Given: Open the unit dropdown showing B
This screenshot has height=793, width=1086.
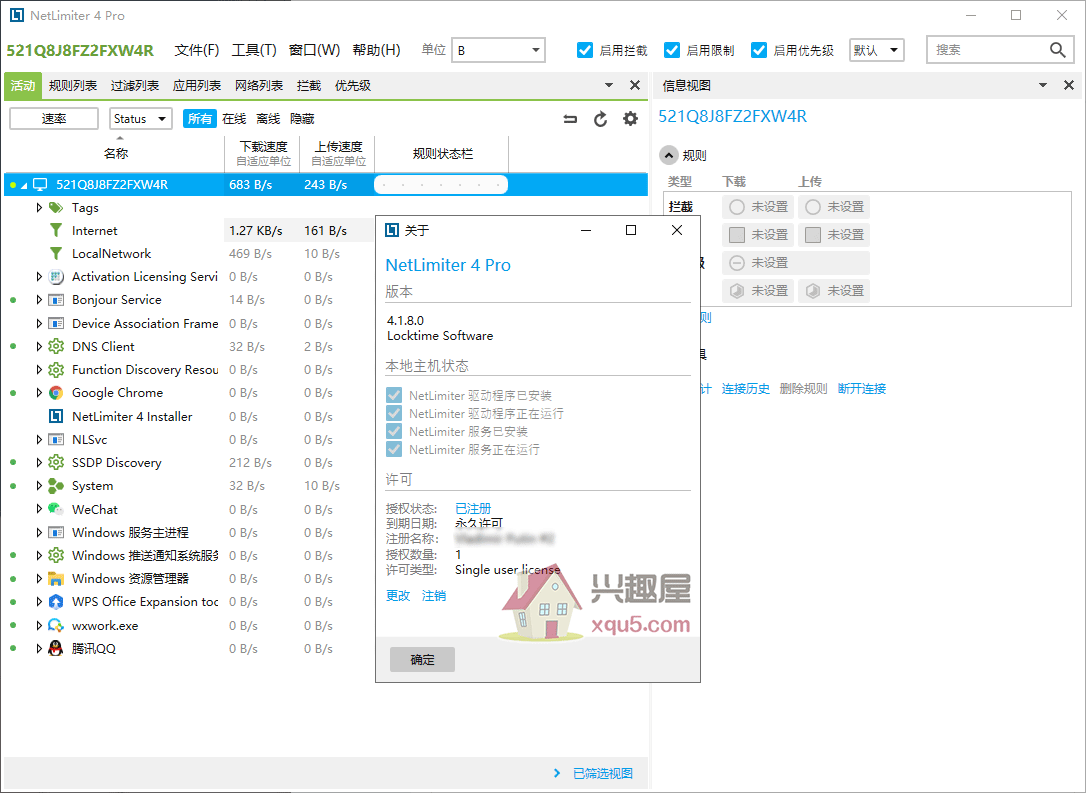Looking at the screenshot, I should click(498, 50).
